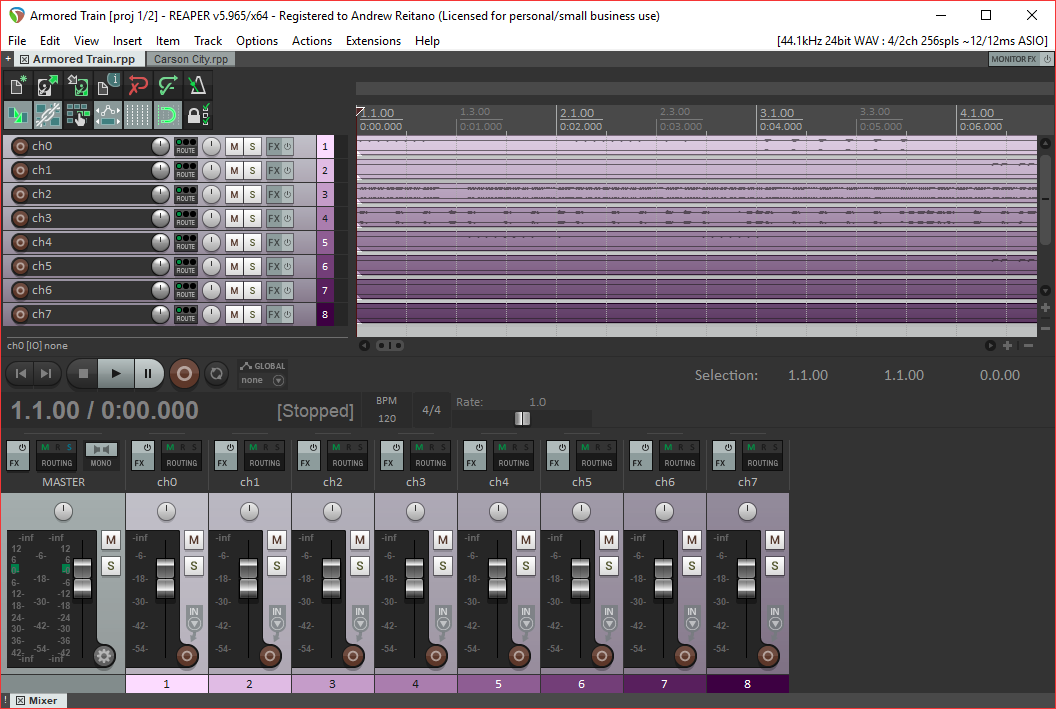Image resolution: width=1056 pixels, height=709 pixels.
Task: Click the ROUTING button on mixer ch4
Action: 514,463
